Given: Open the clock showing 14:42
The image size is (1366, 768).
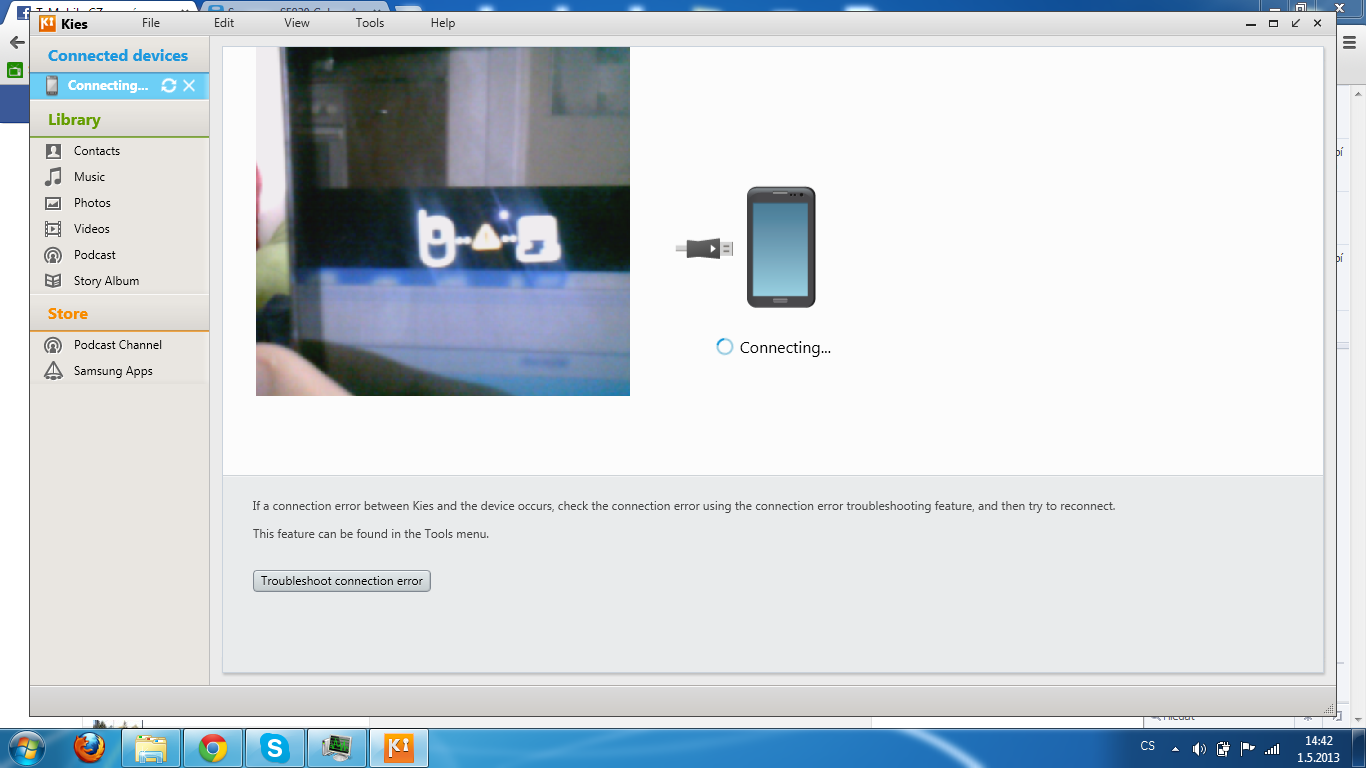Looking at the screenshot, I should [1319, 749].
